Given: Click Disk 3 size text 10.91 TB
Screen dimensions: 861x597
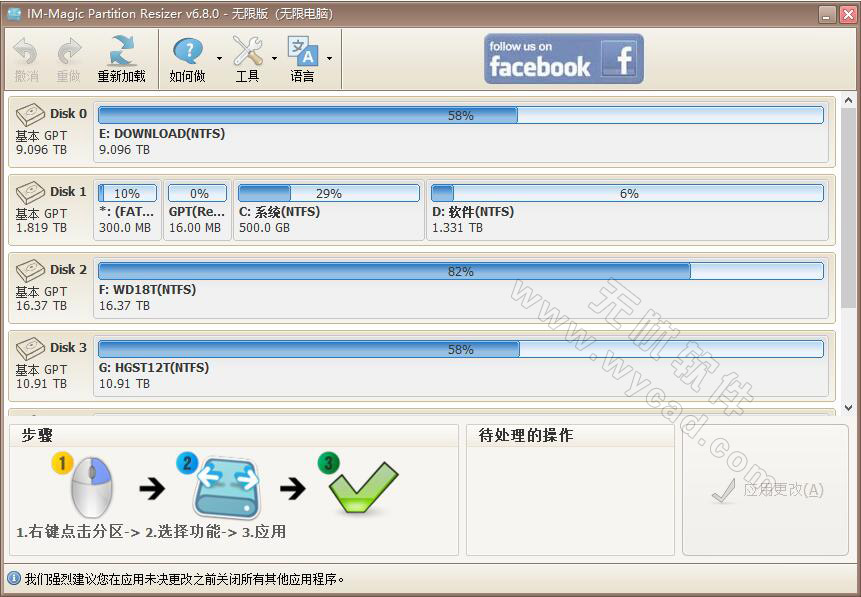Looking at the screenshot, I should tap(41, 383).
